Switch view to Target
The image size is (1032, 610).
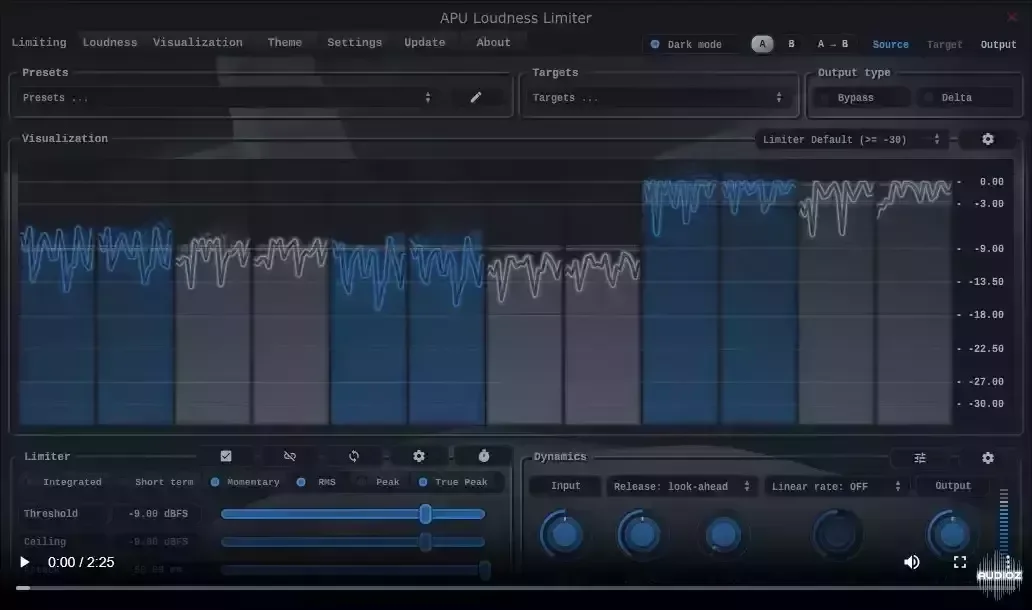[944, 45]
